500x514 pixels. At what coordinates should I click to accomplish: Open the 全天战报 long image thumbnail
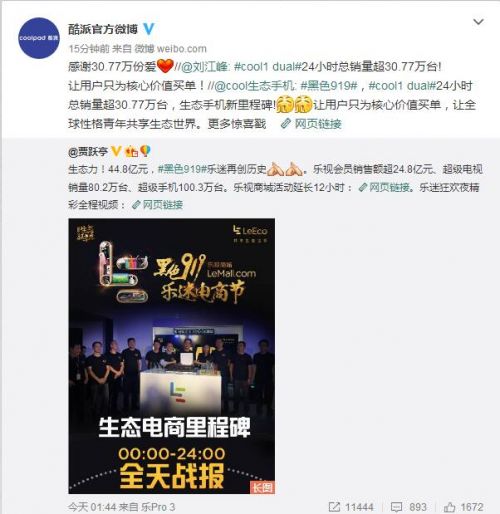pos(172,356)
